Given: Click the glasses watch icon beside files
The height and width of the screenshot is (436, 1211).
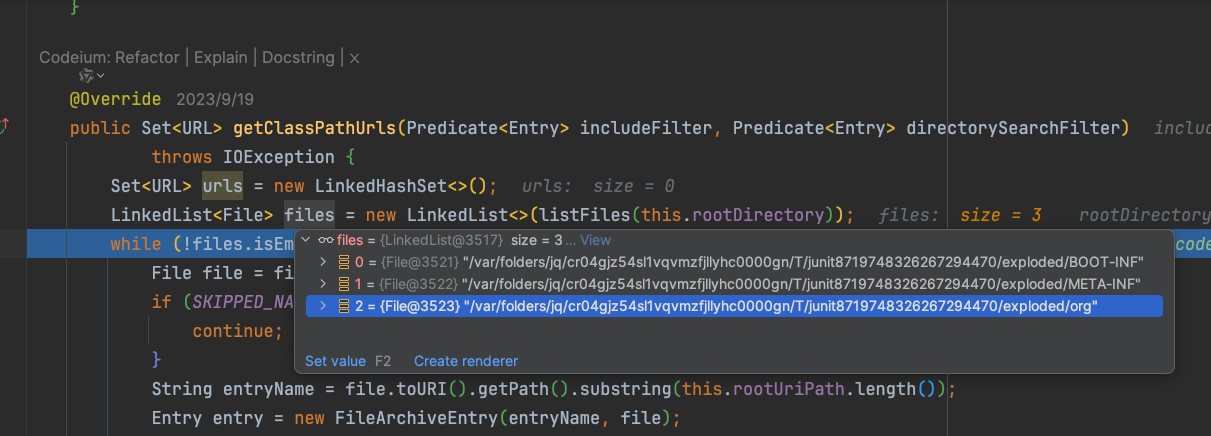Looking at the screenshot, I should click(325, 241).
